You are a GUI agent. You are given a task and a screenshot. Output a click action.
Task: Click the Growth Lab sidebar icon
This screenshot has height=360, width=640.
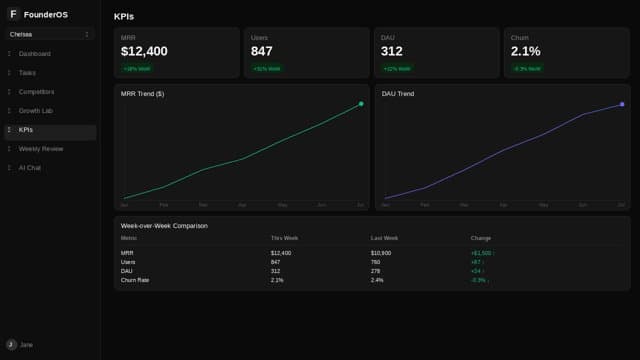(x=9, y=111)
